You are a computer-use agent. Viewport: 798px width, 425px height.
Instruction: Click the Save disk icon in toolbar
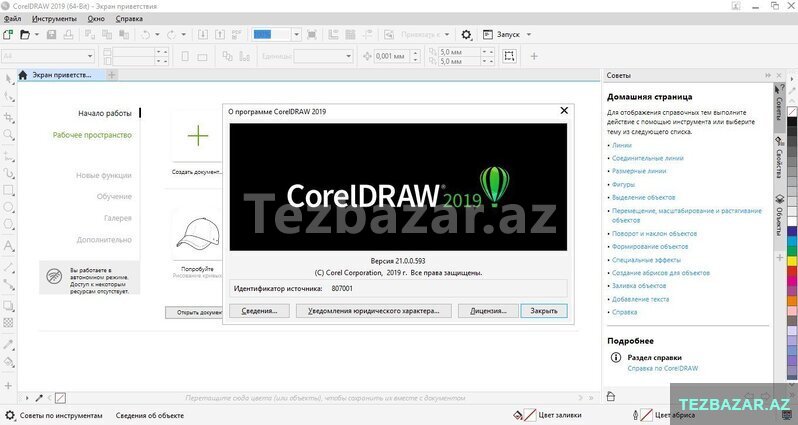coord(51,35)
